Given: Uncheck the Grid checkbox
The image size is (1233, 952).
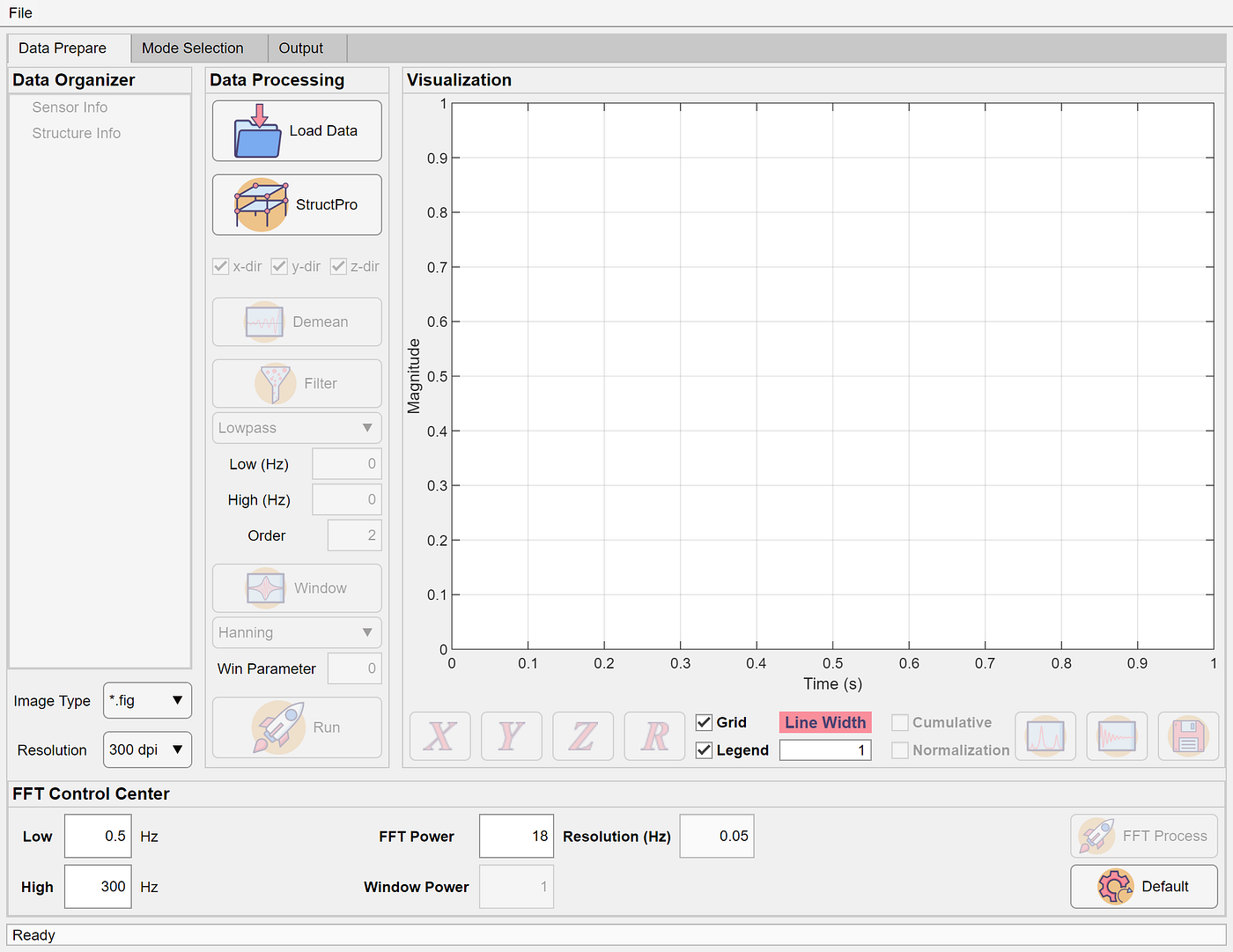Looking at the screenshot, I should [704, 722].
